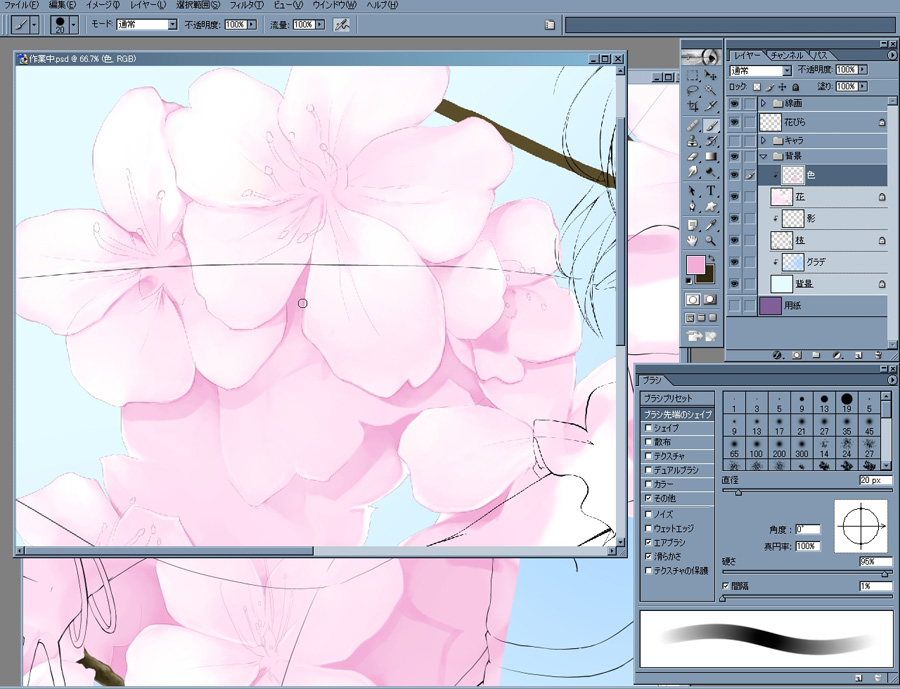Open the イメージ menu
Image resolution: width=900 pixels, height=689 pixels.
(103, 5)
